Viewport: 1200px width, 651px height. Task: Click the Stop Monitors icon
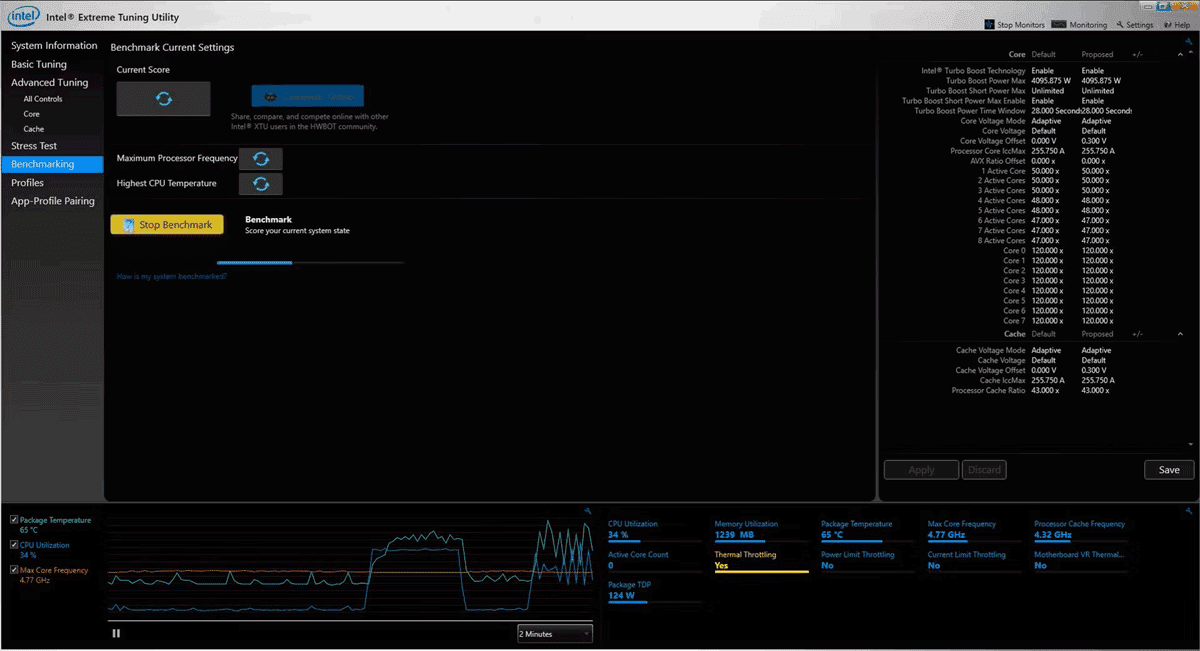pos(990,25)
